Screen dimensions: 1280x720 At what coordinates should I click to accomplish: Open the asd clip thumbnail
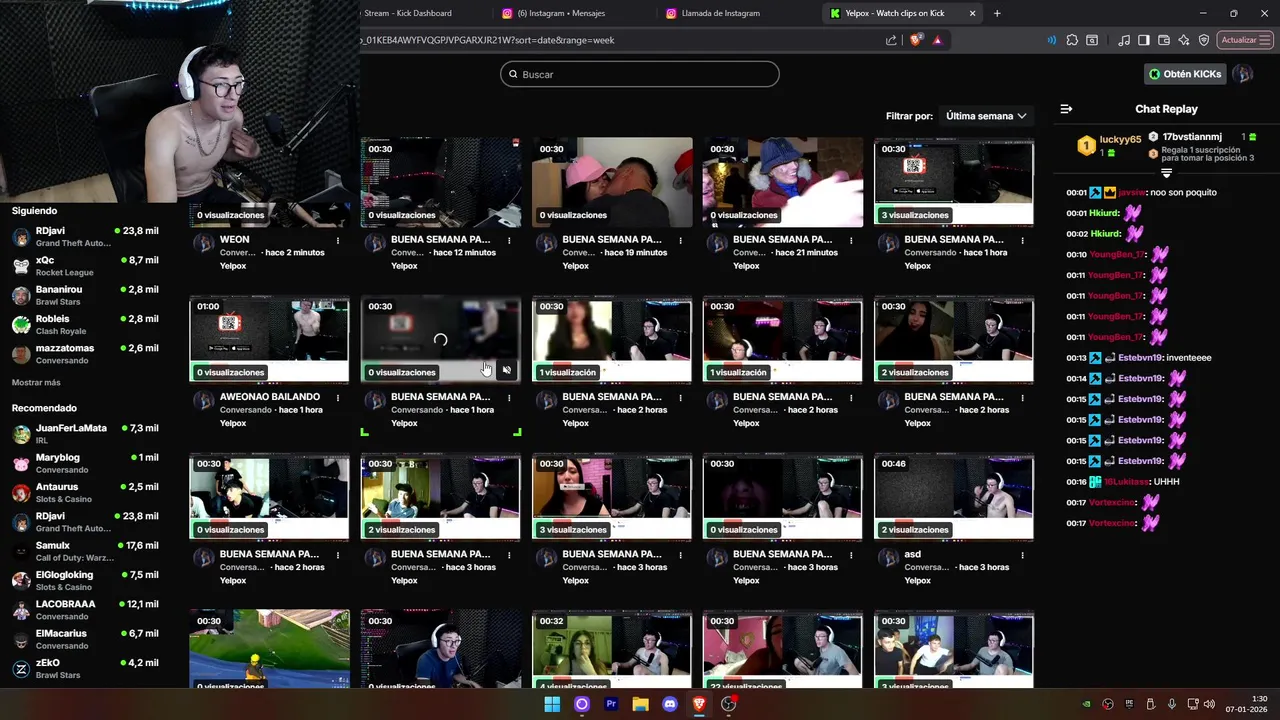pyautogui.click(x=953, y=497)
